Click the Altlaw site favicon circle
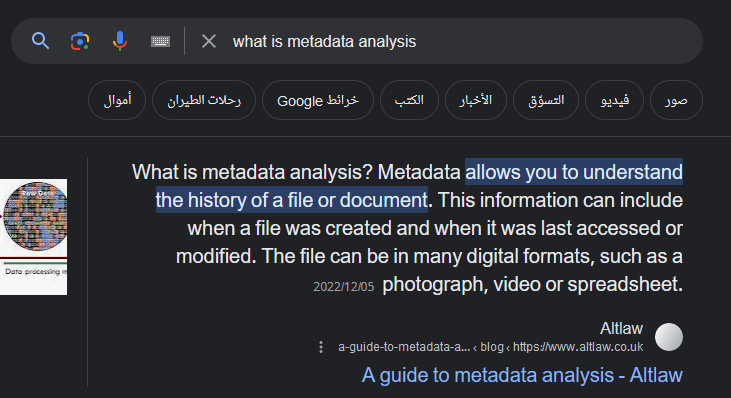Image resolution: width=731 pixels, height=398 pixels. (669, 337)
